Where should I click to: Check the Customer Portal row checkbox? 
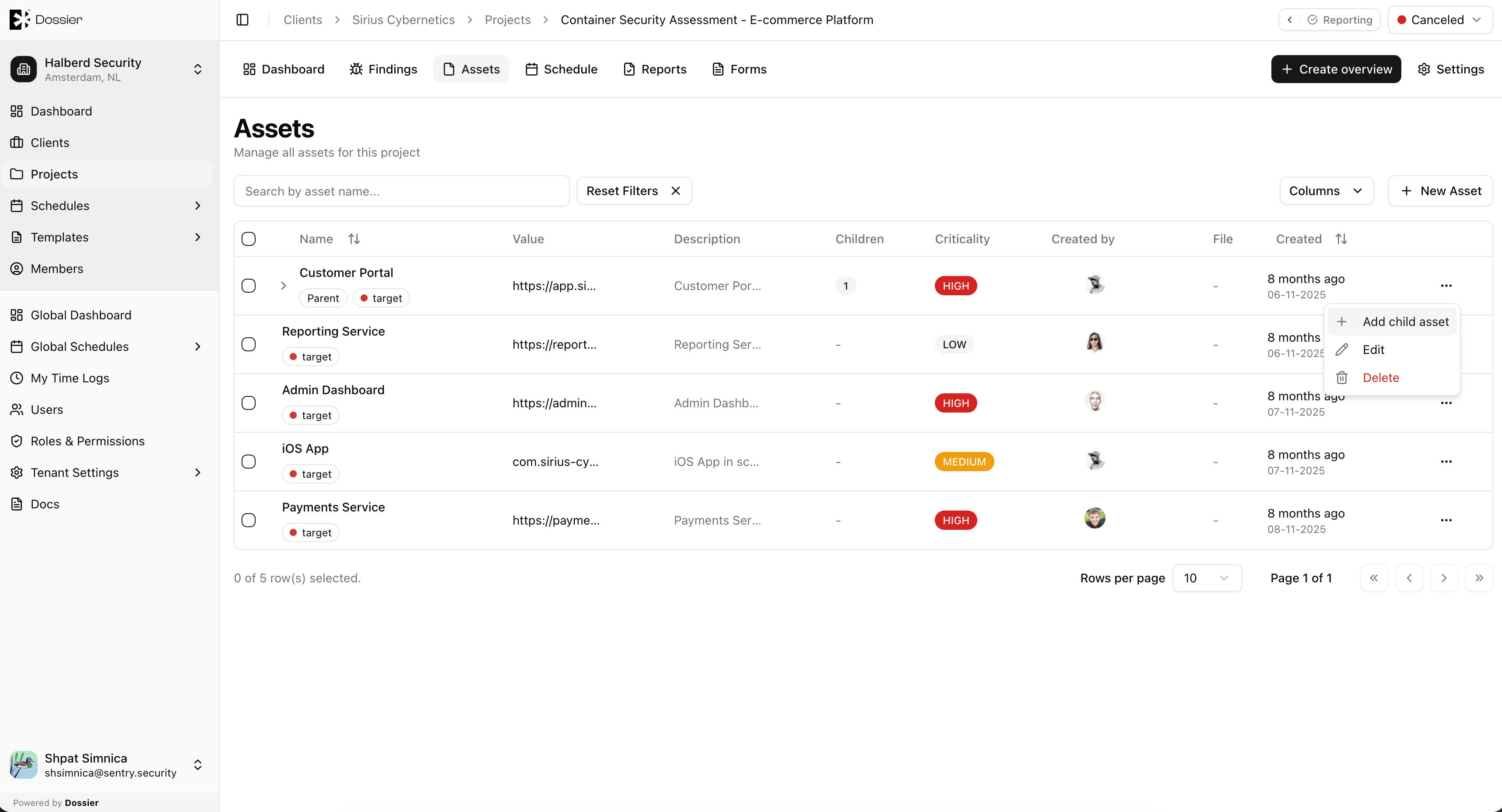pyautogui.click(x=249, y=286)
